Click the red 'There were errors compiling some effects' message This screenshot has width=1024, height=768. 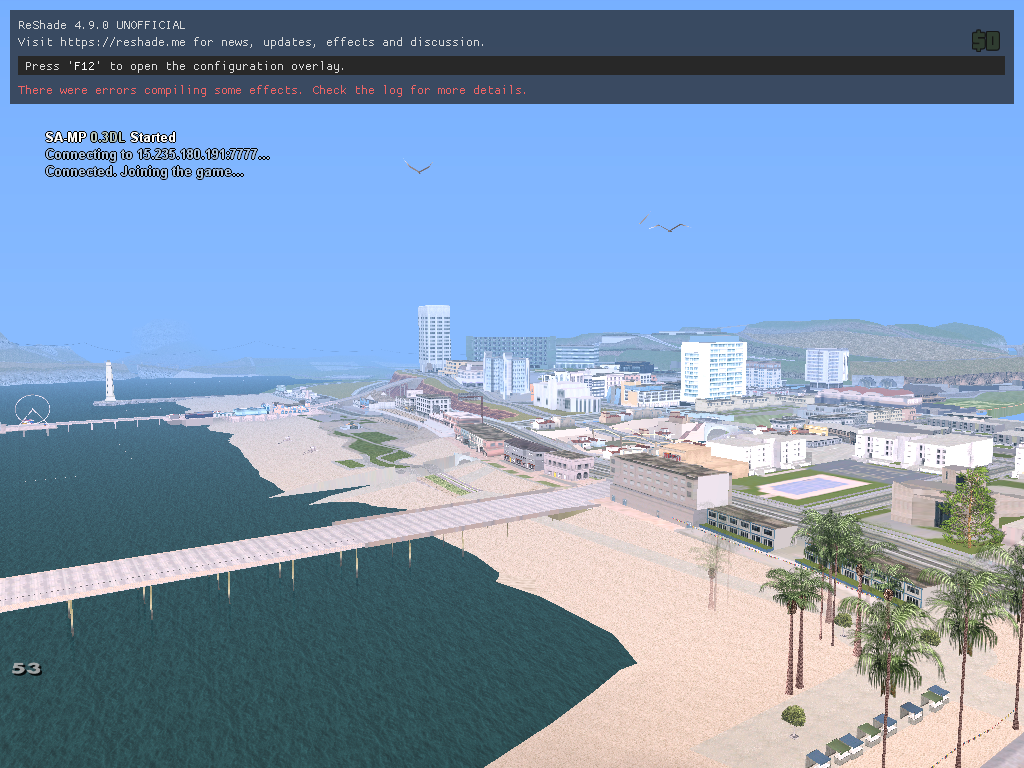272,90
